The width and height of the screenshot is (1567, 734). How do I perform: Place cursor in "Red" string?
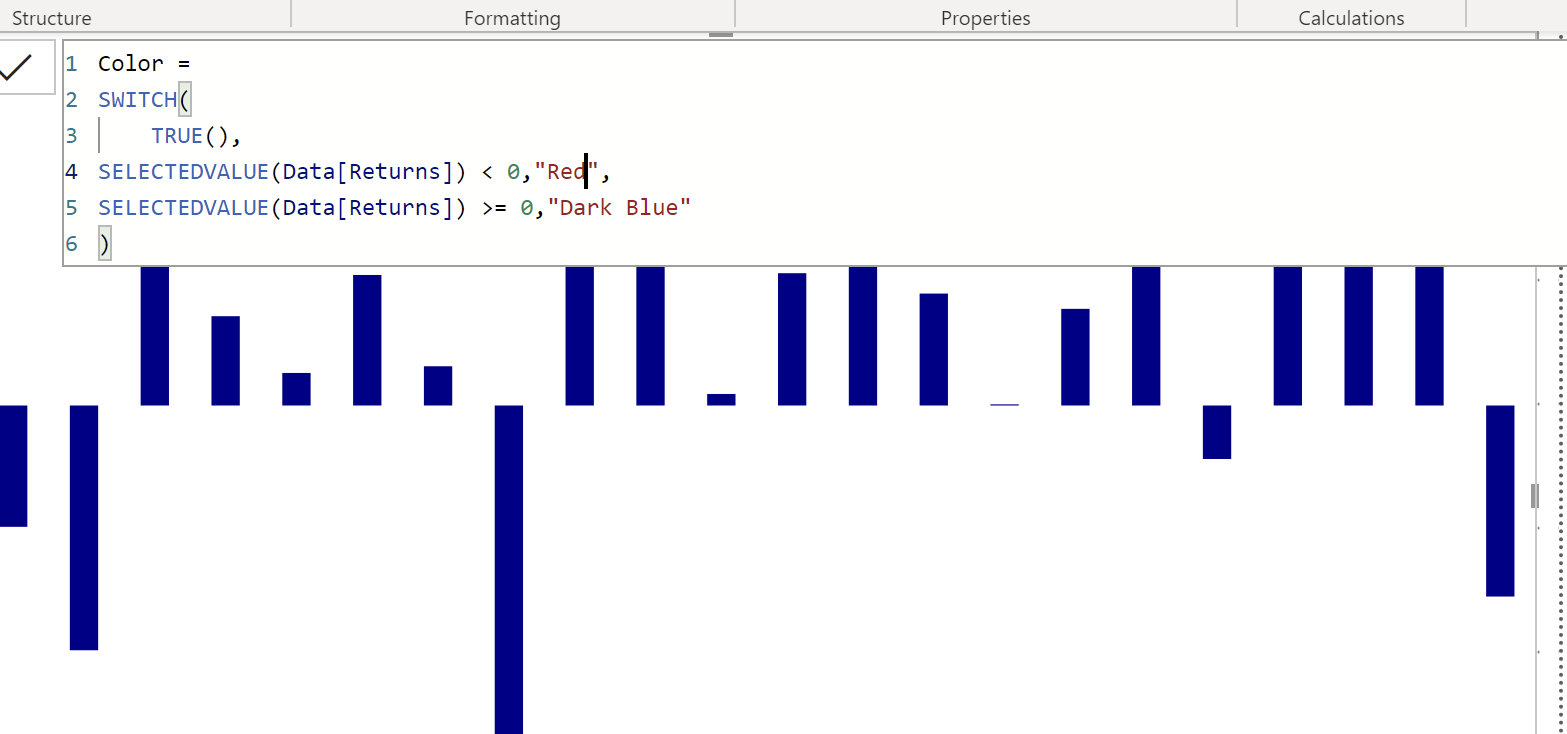566,172
